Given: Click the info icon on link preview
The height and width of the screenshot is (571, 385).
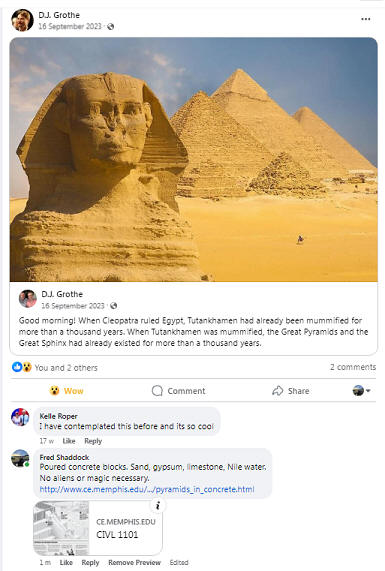Looking at the screenshot, I should 158,505.
